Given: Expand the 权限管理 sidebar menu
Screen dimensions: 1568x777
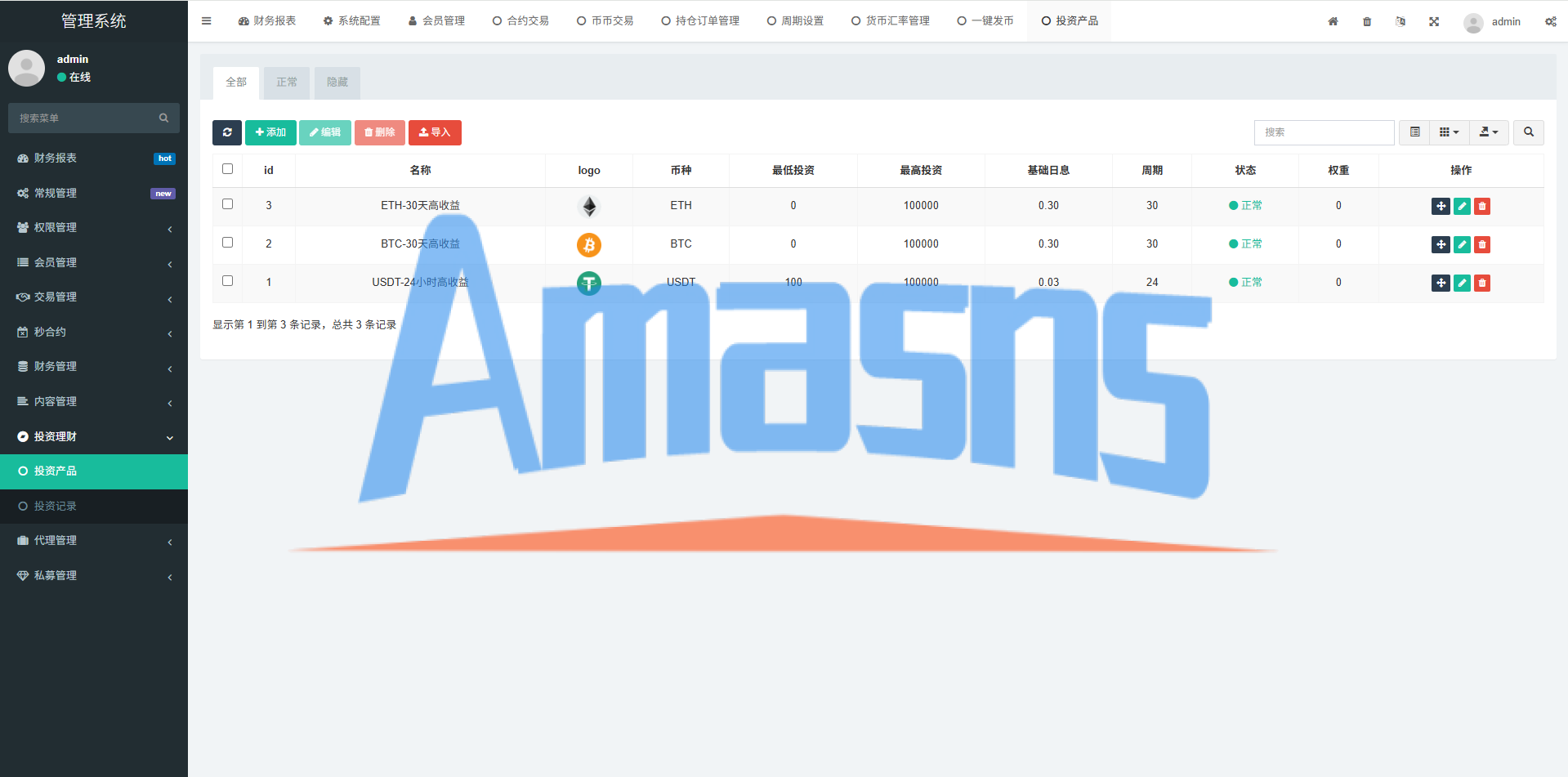Looking at the screenshot, I should pyautogui.click(x=94, y=228).
